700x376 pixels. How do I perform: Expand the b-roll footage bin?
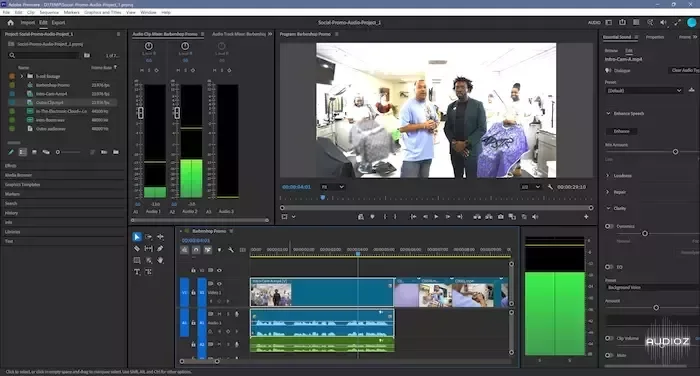coord(21,76)
